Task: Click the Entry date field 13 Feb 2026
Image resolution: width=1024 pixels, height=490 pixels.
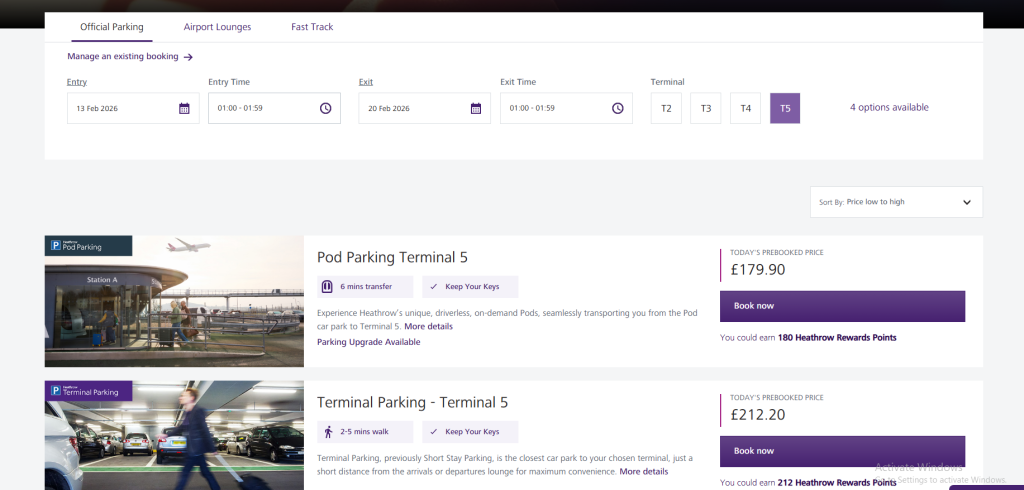Action: (133, 108)
